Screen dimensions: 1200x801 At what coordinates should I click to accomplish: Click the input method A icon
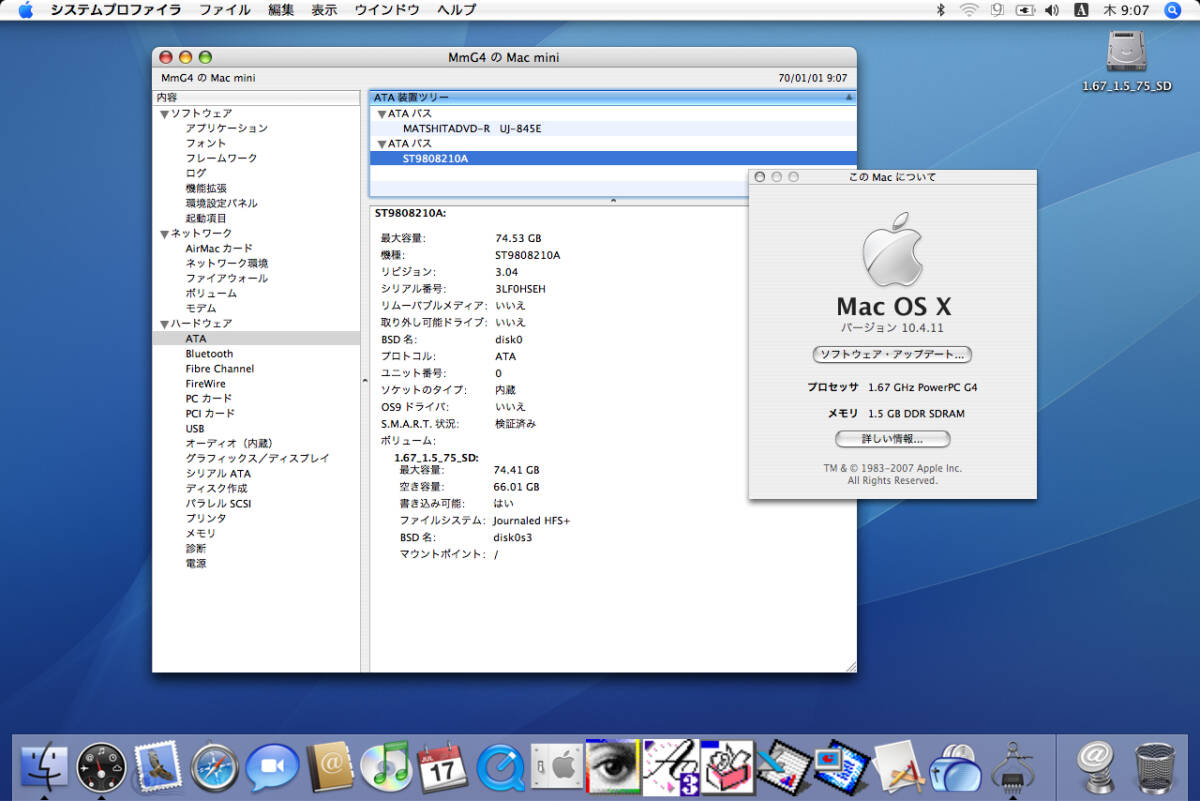pyautogui.click(x=1081, y=10)
